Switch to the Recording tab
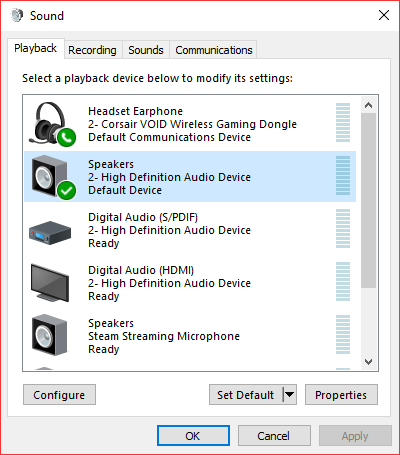Viewport: 400px width, 455px height. click(92, 50)
